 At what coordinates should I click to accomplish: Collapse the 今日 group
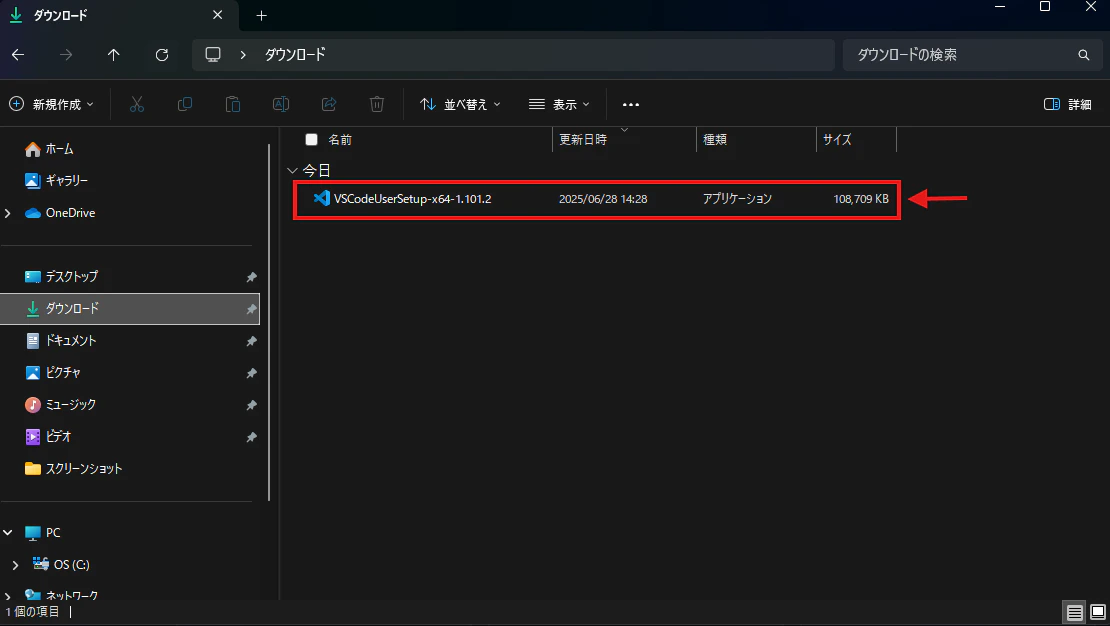coord(292,171)
